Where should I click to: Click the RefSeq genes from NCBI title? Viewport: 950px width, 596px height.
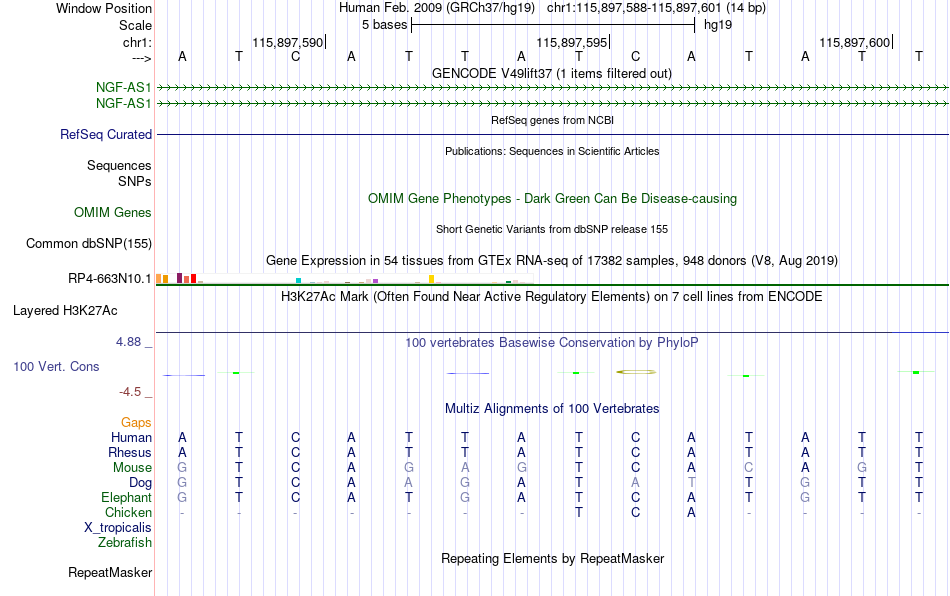[553, 120]
